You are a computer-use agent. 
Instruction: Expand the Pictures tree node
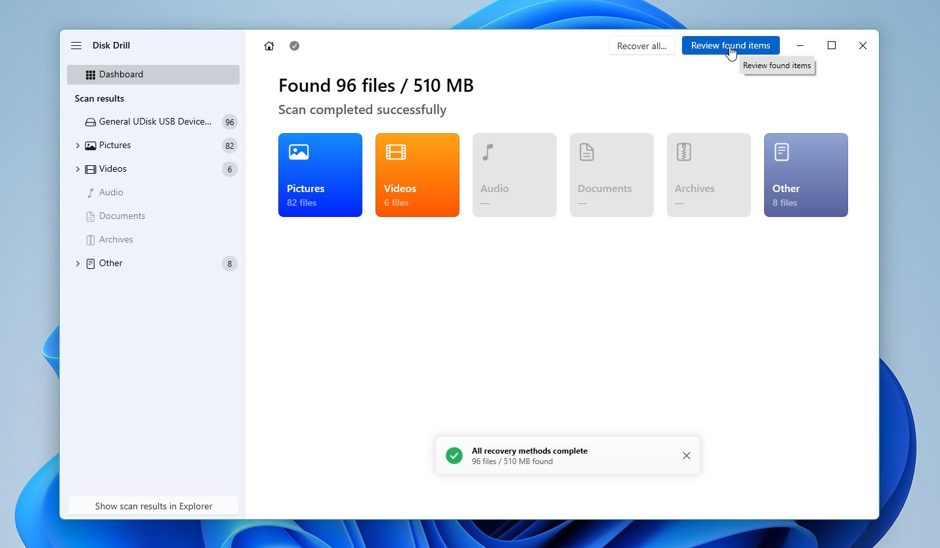pos(77,145)
